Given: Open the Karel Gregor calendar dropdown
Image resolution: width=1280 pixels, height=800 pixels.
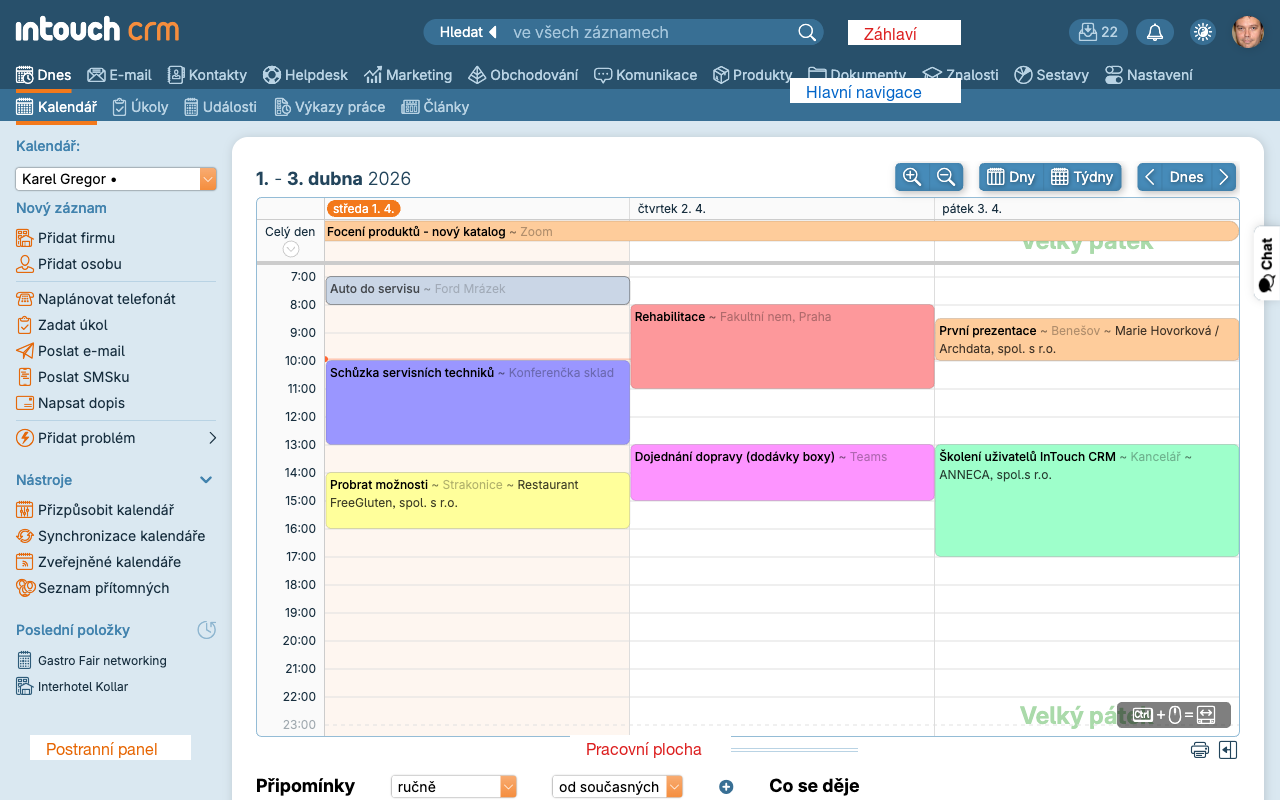Looking at the screenshot, I should click(207, 178).
